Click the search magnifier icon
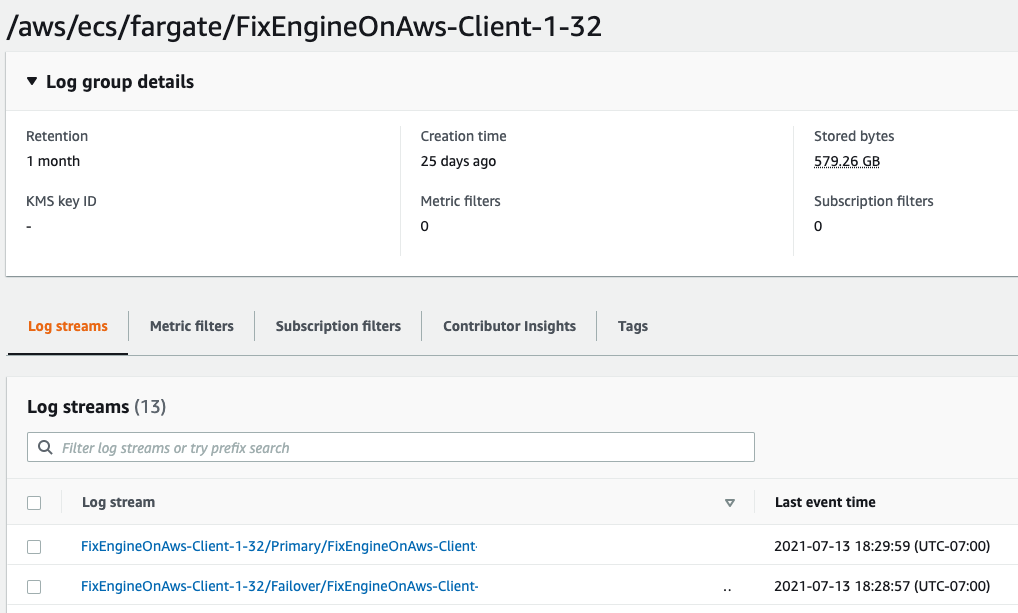The height and width of the screenshot is (613, 1018). coord(45,447)
